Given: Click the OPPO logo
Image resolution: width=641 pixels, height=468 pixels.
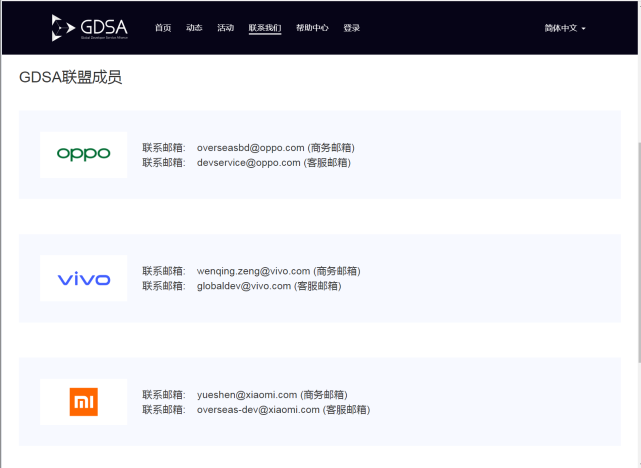Looking at the screenshot, I should [83, 155].
